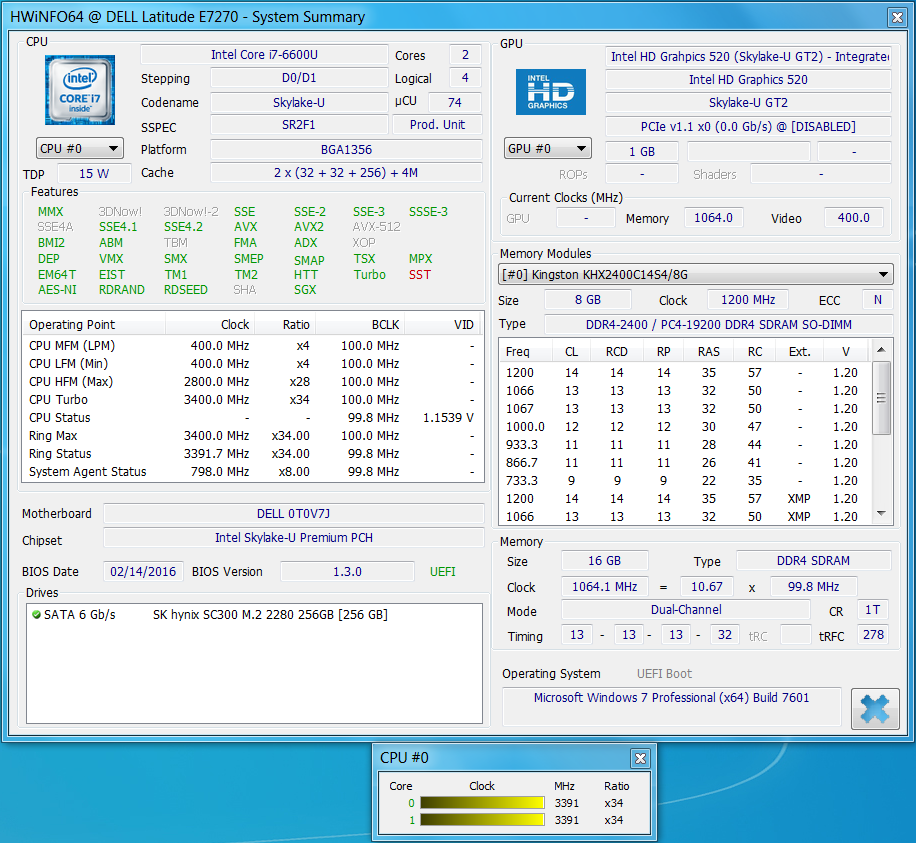
Task: Click the Intel Skylake-U Premium PCH chipset field
Action: point(293,537)
